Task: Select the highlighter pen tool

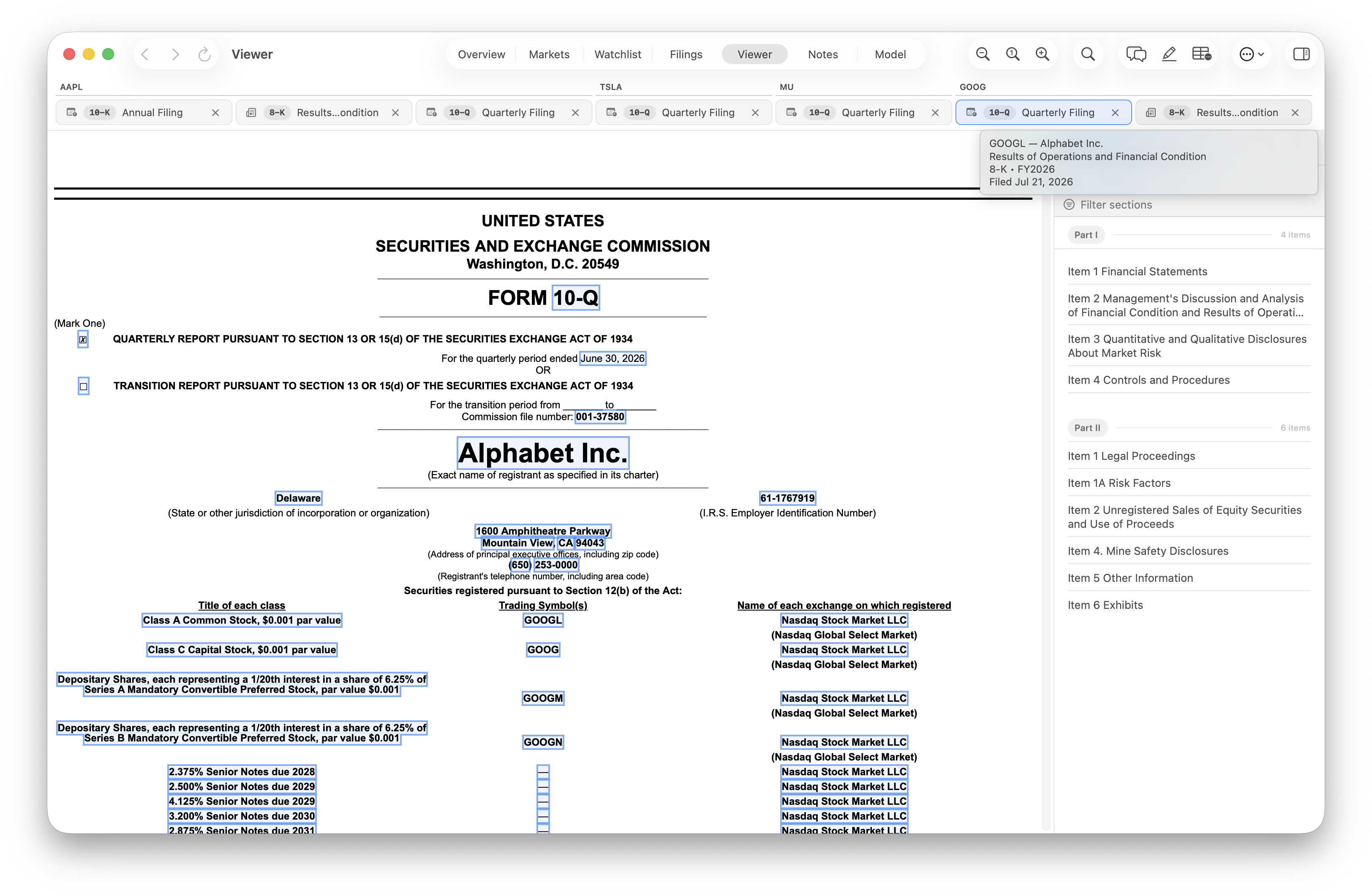Action: [1169, 54]
